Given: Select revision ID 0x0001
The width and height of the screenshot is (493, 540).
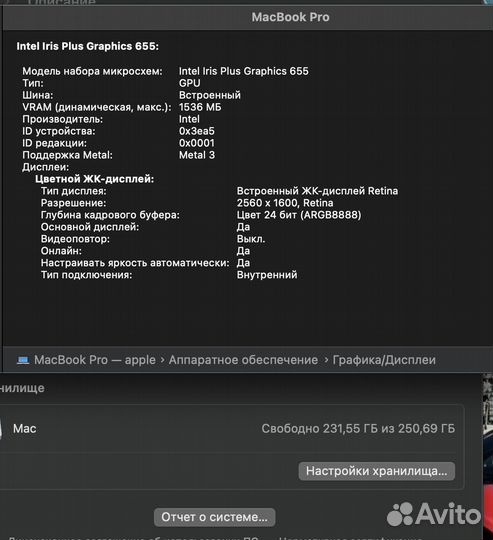Looking at the screenshot, I should click(197, 143).
